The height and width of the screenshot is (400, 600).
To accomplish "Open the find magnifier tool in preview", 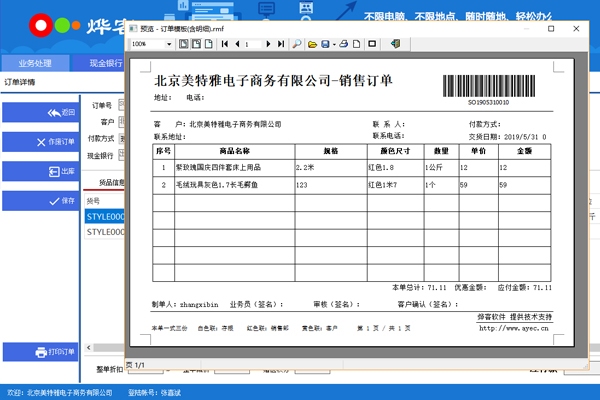I will 297,44.
